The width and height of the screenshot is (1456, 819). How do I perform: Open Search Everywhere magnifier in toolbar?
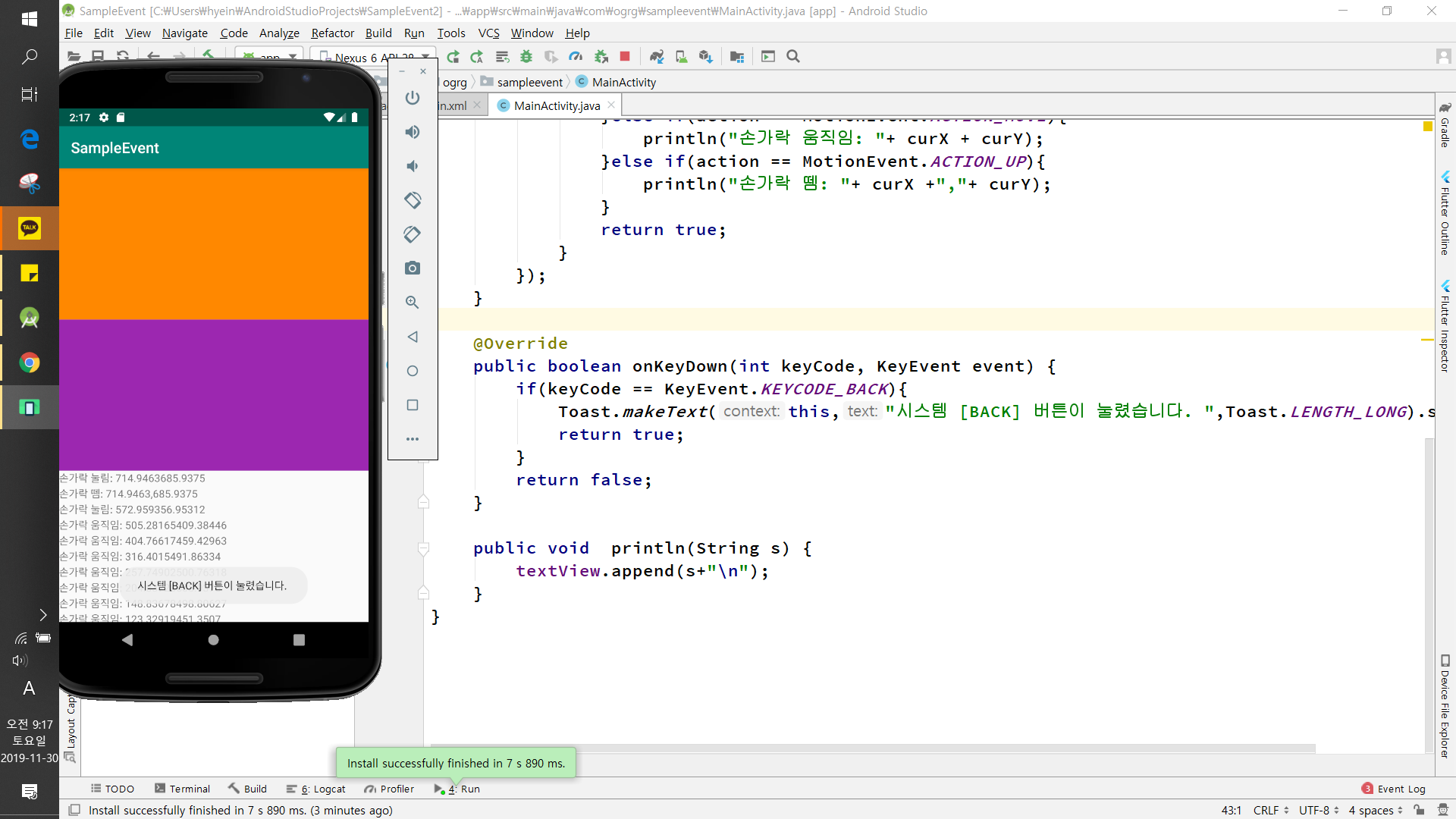click(793, 57)
